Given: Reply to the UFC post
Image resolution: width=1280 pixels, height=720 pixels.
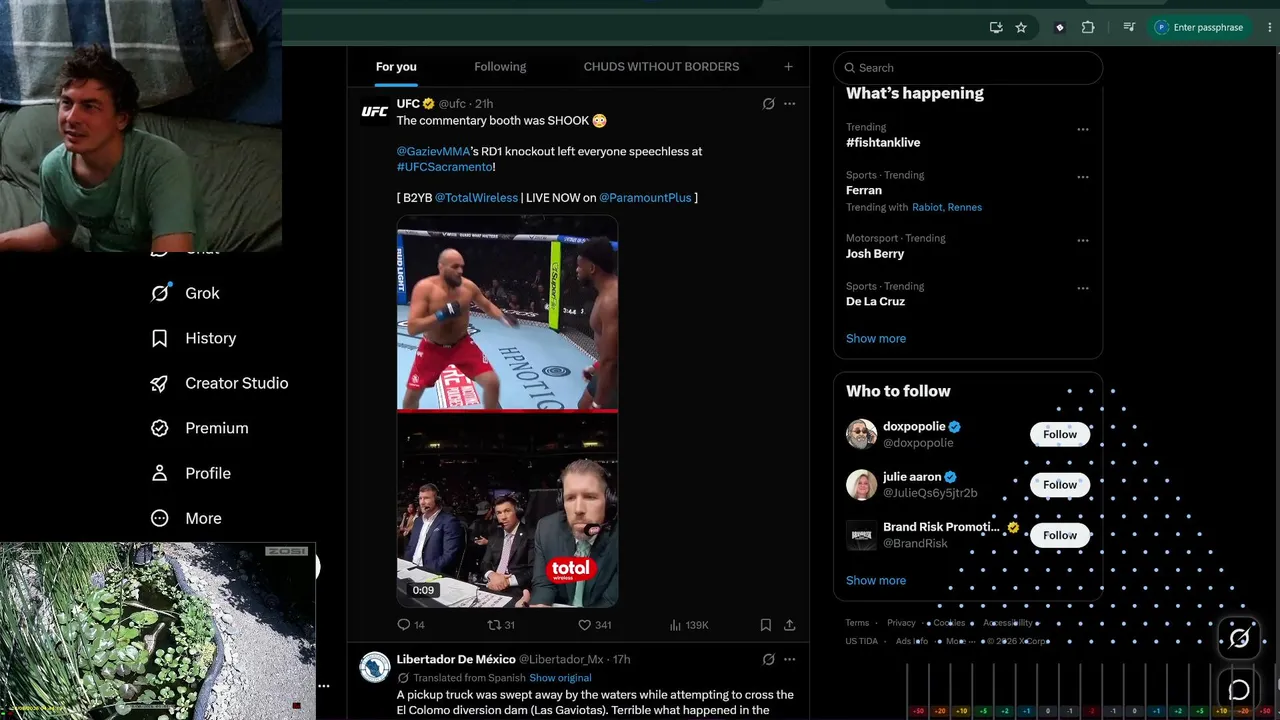Looking at the screenshot, I should click(411, 625).
